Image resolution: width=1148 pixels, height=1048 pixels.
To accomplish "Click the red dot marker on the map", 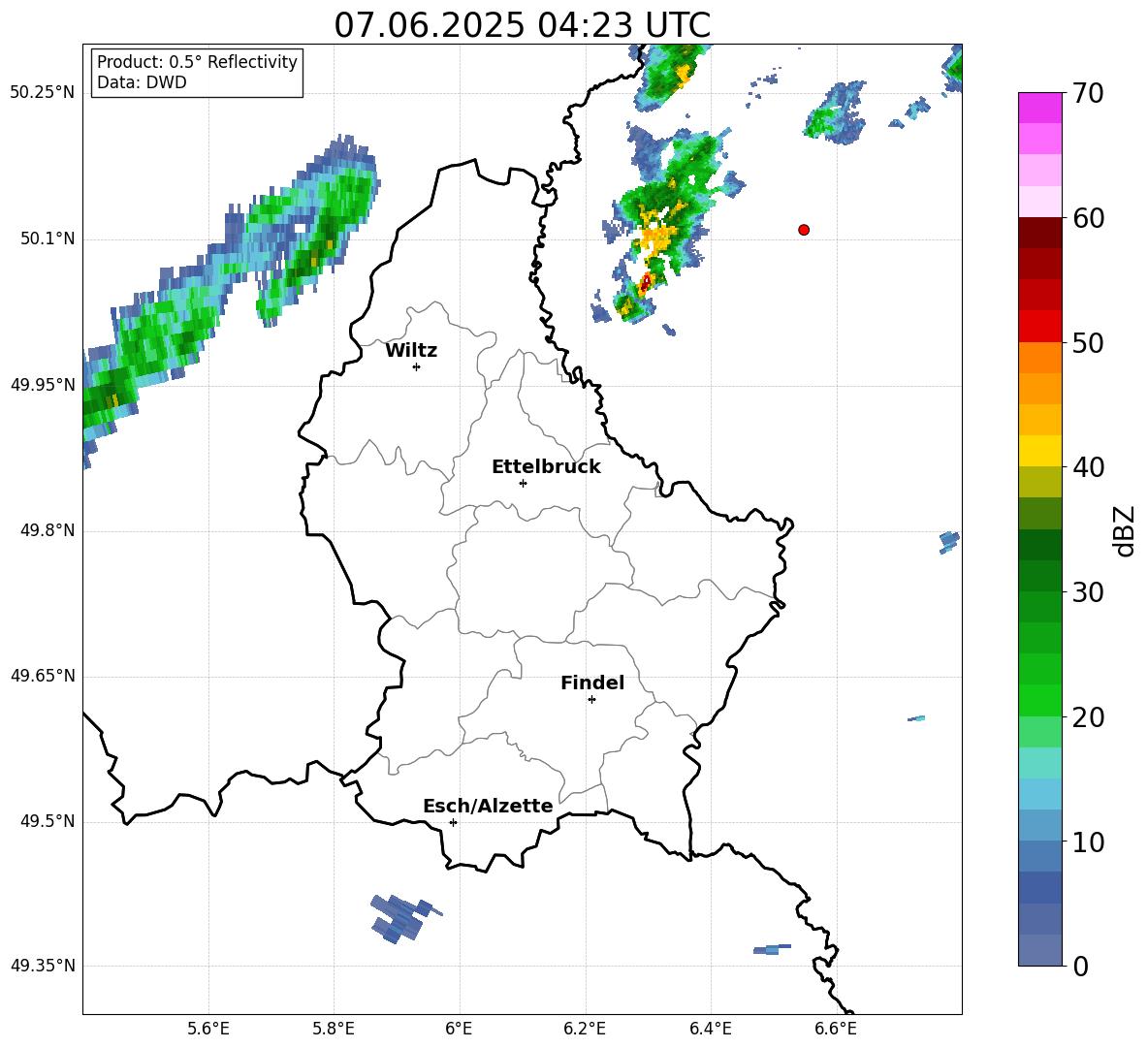I will 803,230.
